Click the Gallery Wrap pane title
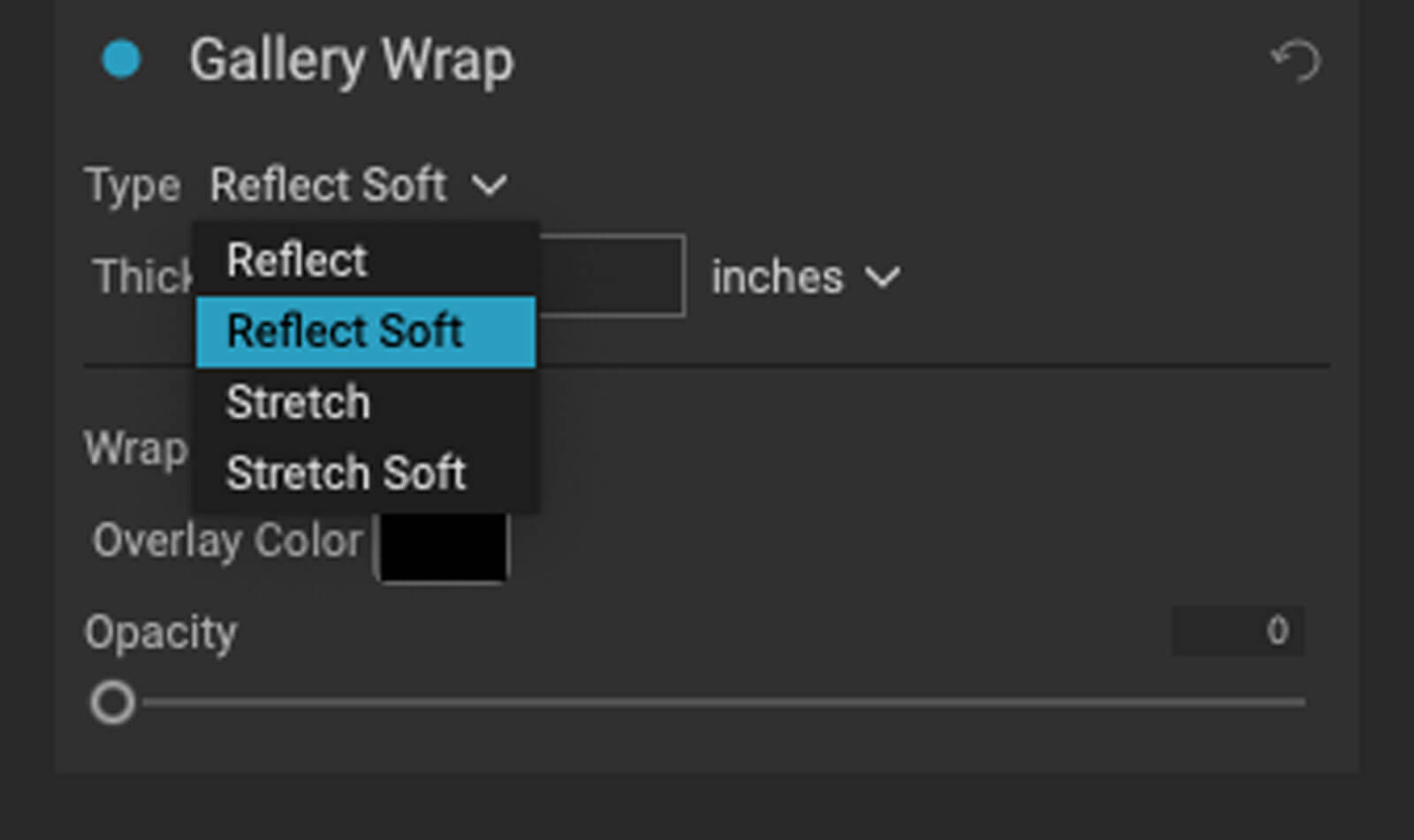This screenshot has height=840, width=1414. click(x=351, y=61)
